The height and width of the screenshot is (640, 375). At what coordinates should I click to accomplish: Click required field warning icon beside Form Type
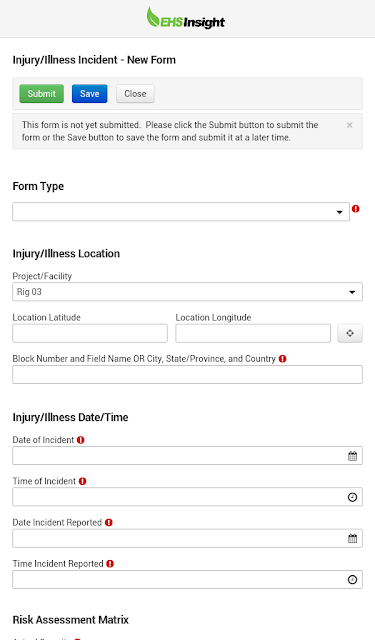[x=356, y=209]
